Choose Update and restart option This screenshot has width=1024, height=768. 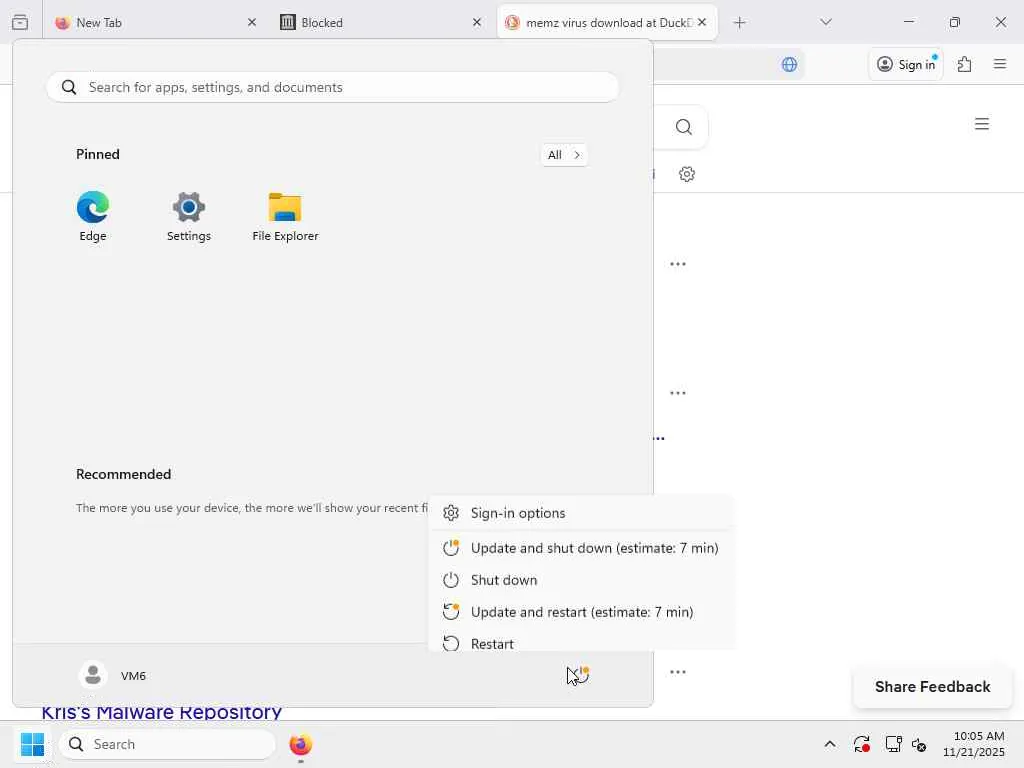(581, 612)
